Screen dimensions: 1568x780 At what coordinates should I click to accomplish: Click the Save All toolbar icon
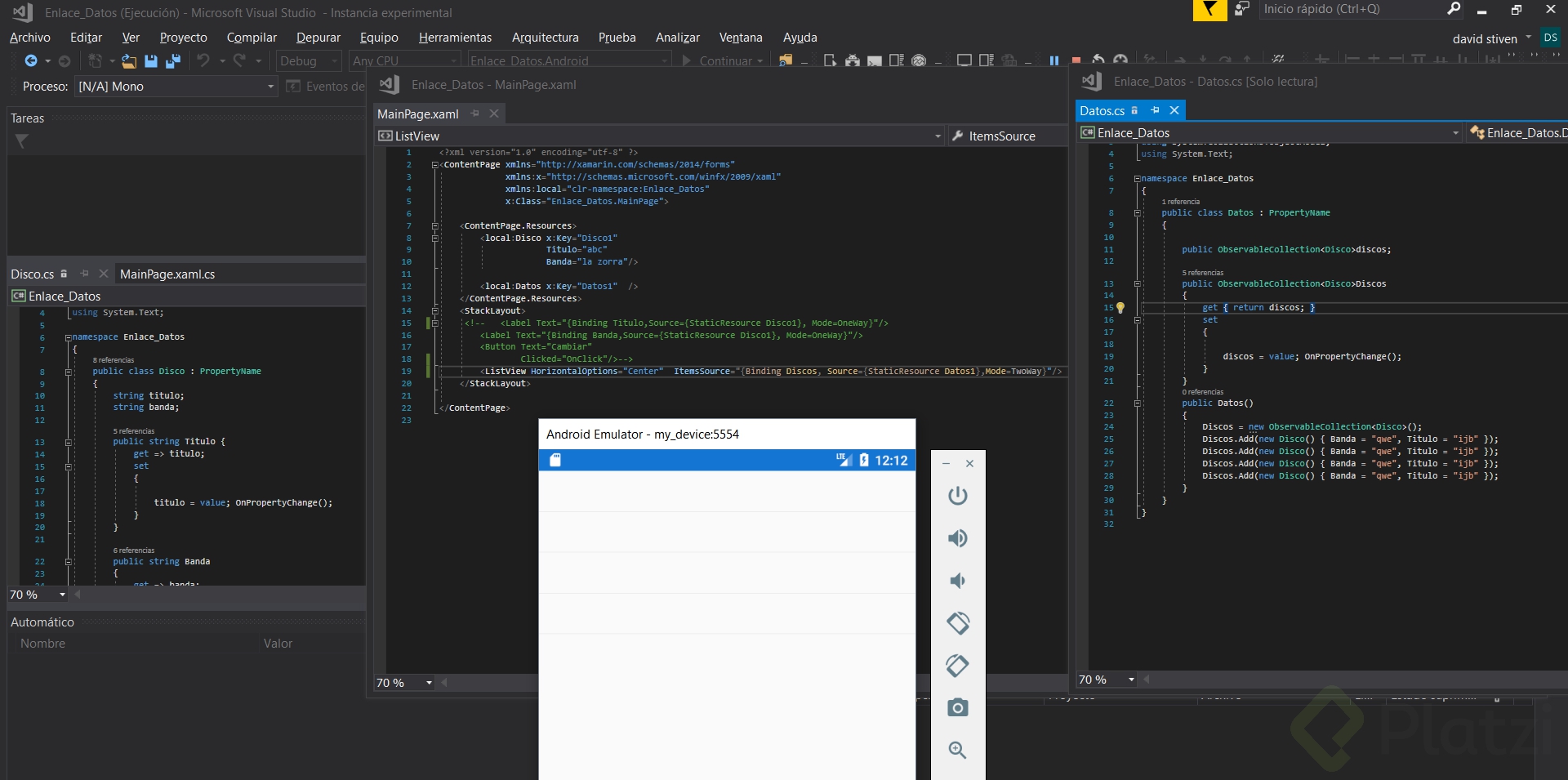click(173, 61)
